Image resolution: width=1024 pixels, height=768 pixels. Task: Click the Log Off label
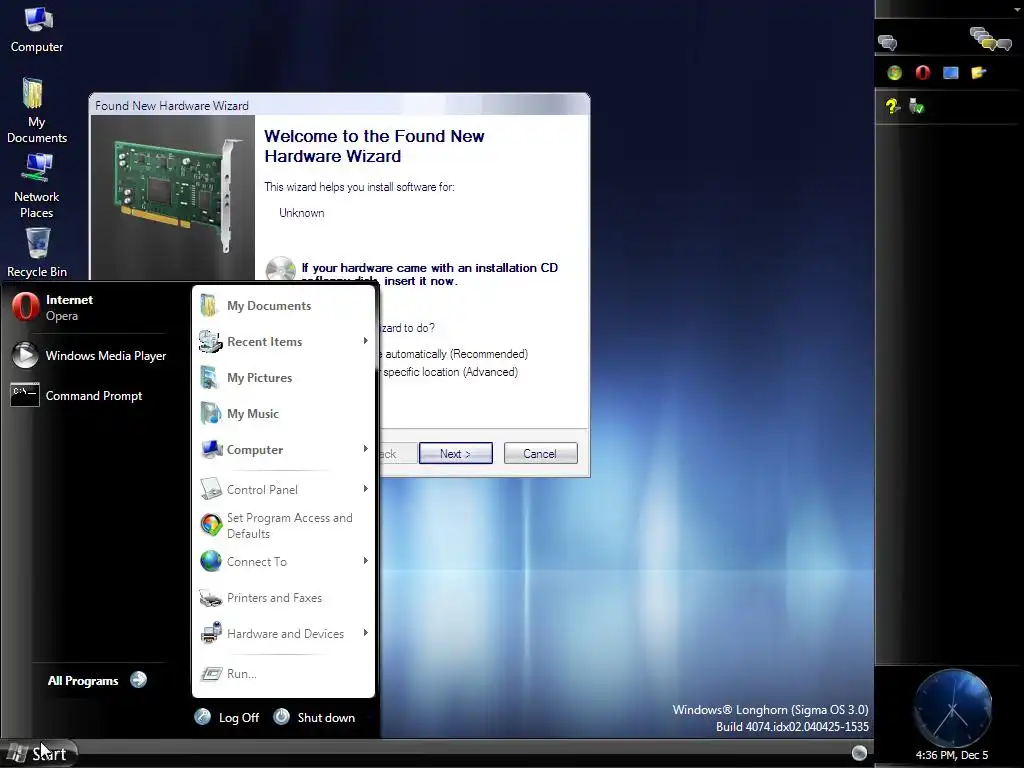click(x=239, y=718)
